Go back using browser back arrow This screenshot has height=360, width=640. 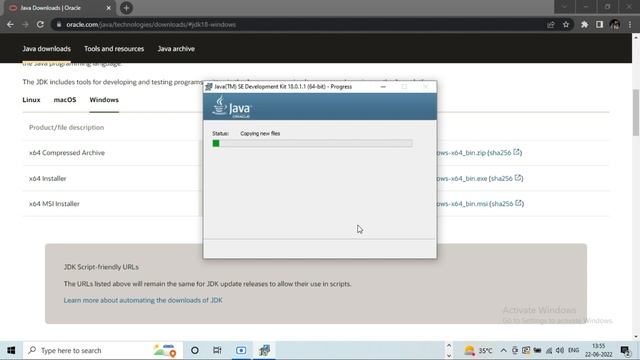(x=10, y=24)
